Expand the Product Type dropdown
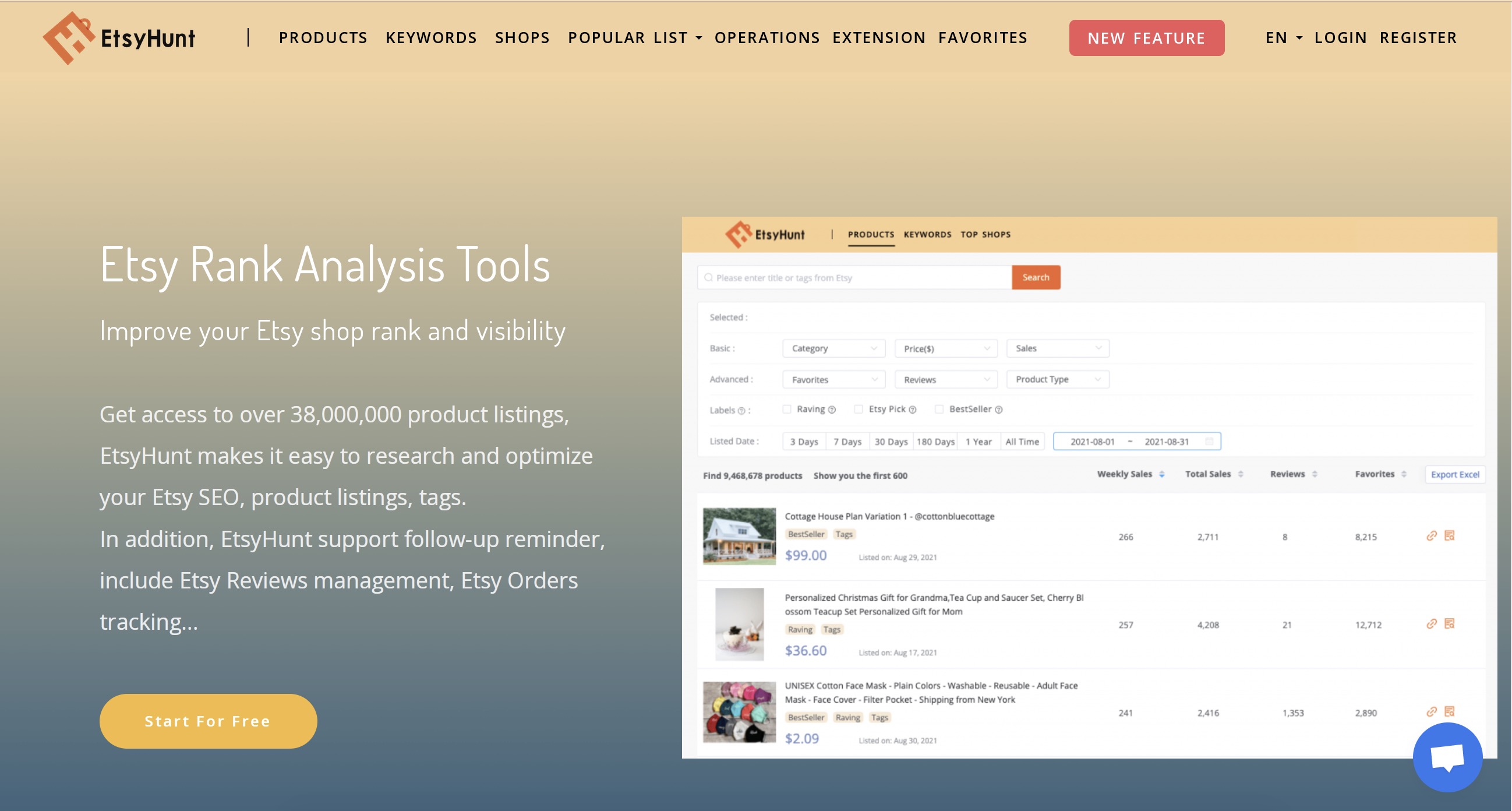This screenshot has height=811, width=1512. point(1058,380)
